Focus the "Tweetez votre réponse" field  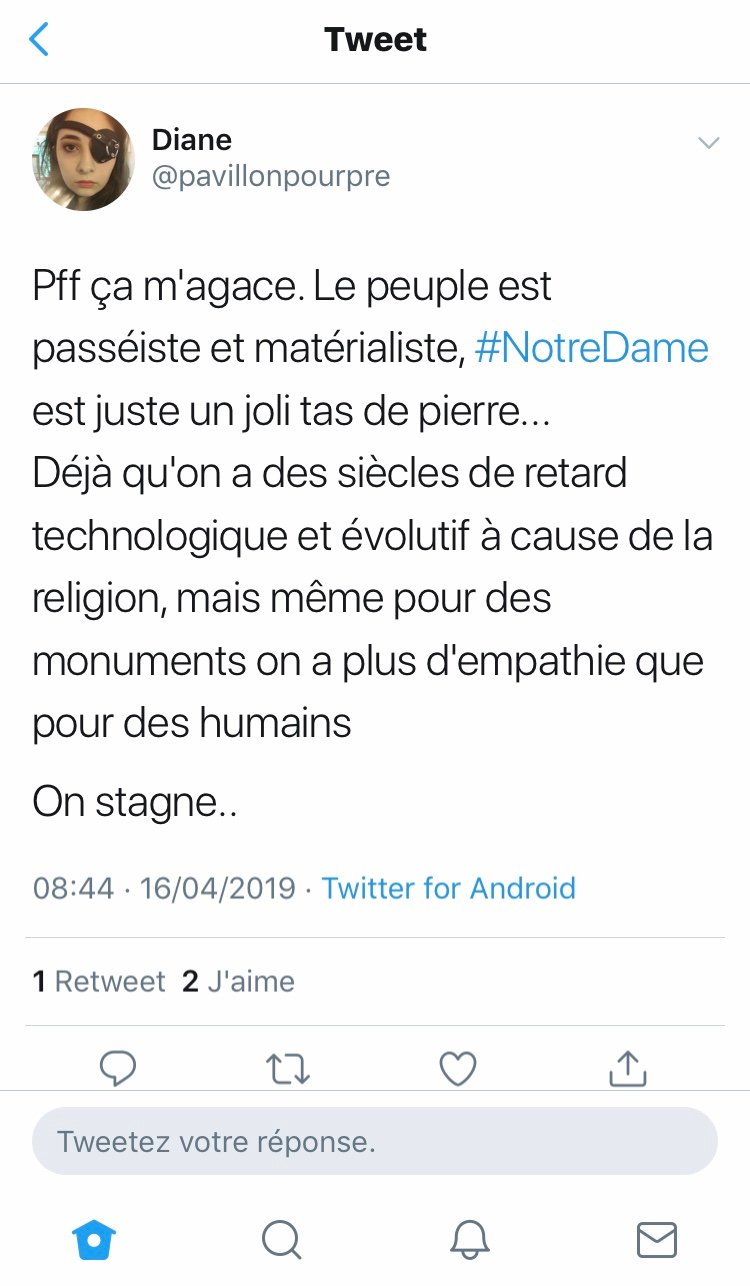[374, 1141]
